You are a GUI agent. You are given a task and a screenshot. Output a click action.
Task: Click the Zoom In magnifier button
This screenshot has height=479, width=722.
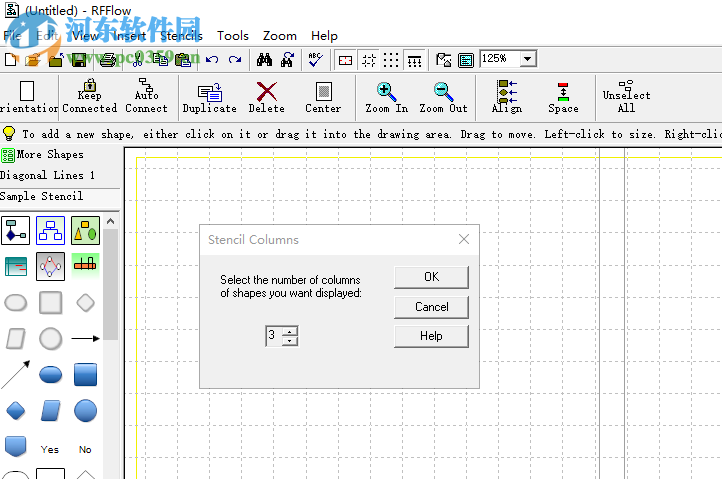coord(387,98)
